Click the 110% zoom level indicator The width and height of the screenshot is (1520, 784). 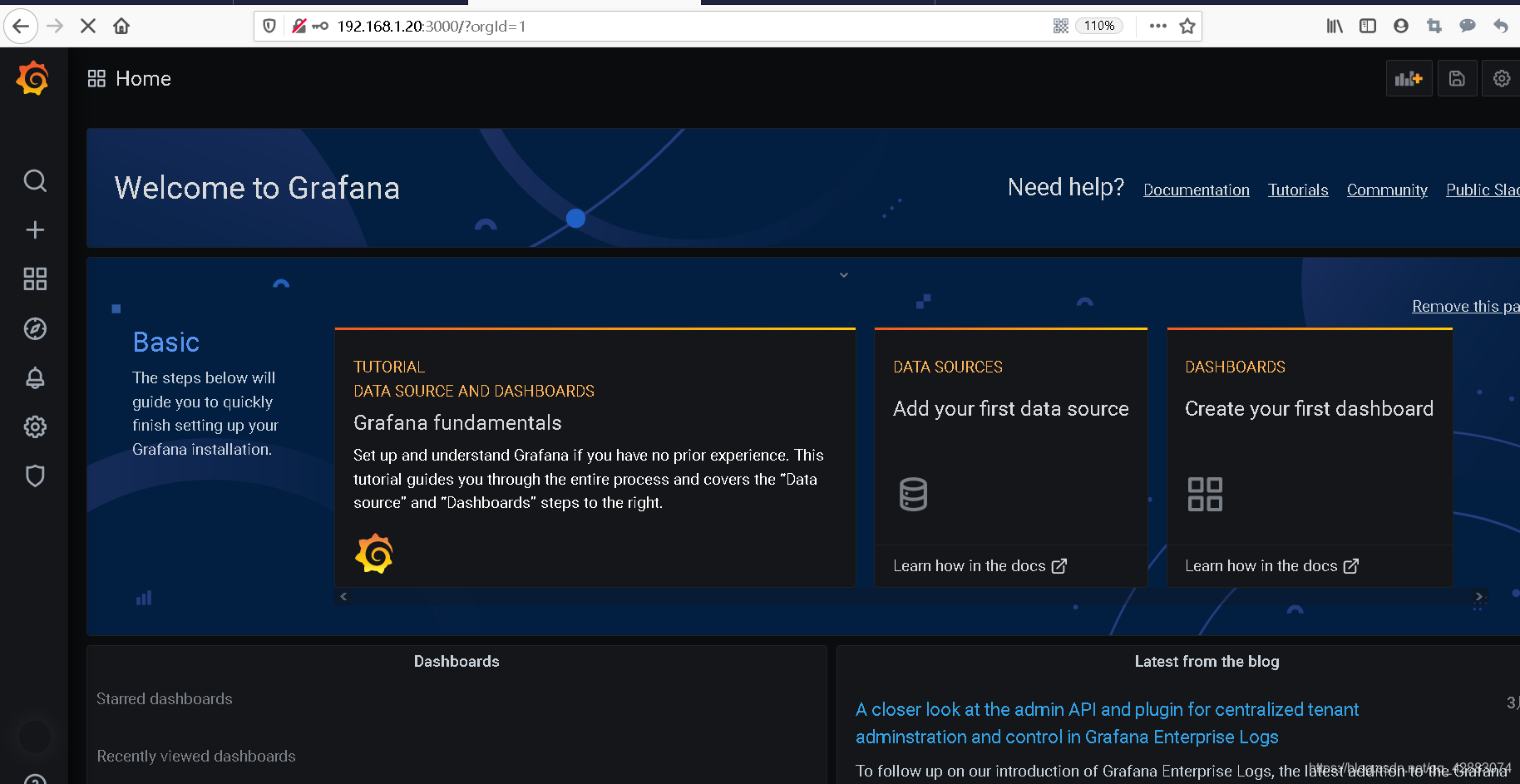click(1099, 26)
